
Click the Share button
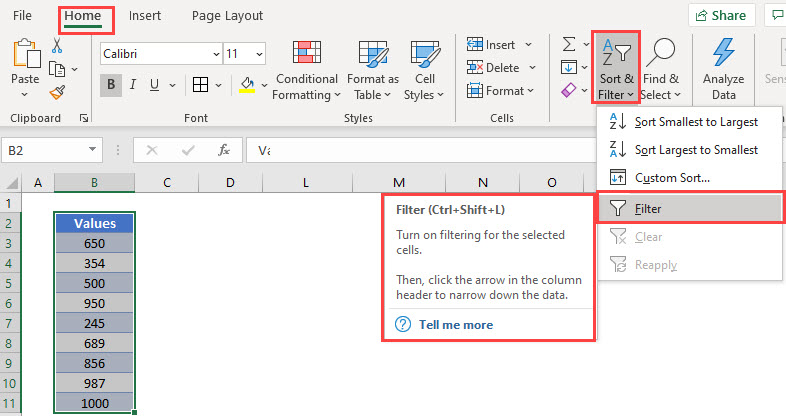(x=721, y=16)
